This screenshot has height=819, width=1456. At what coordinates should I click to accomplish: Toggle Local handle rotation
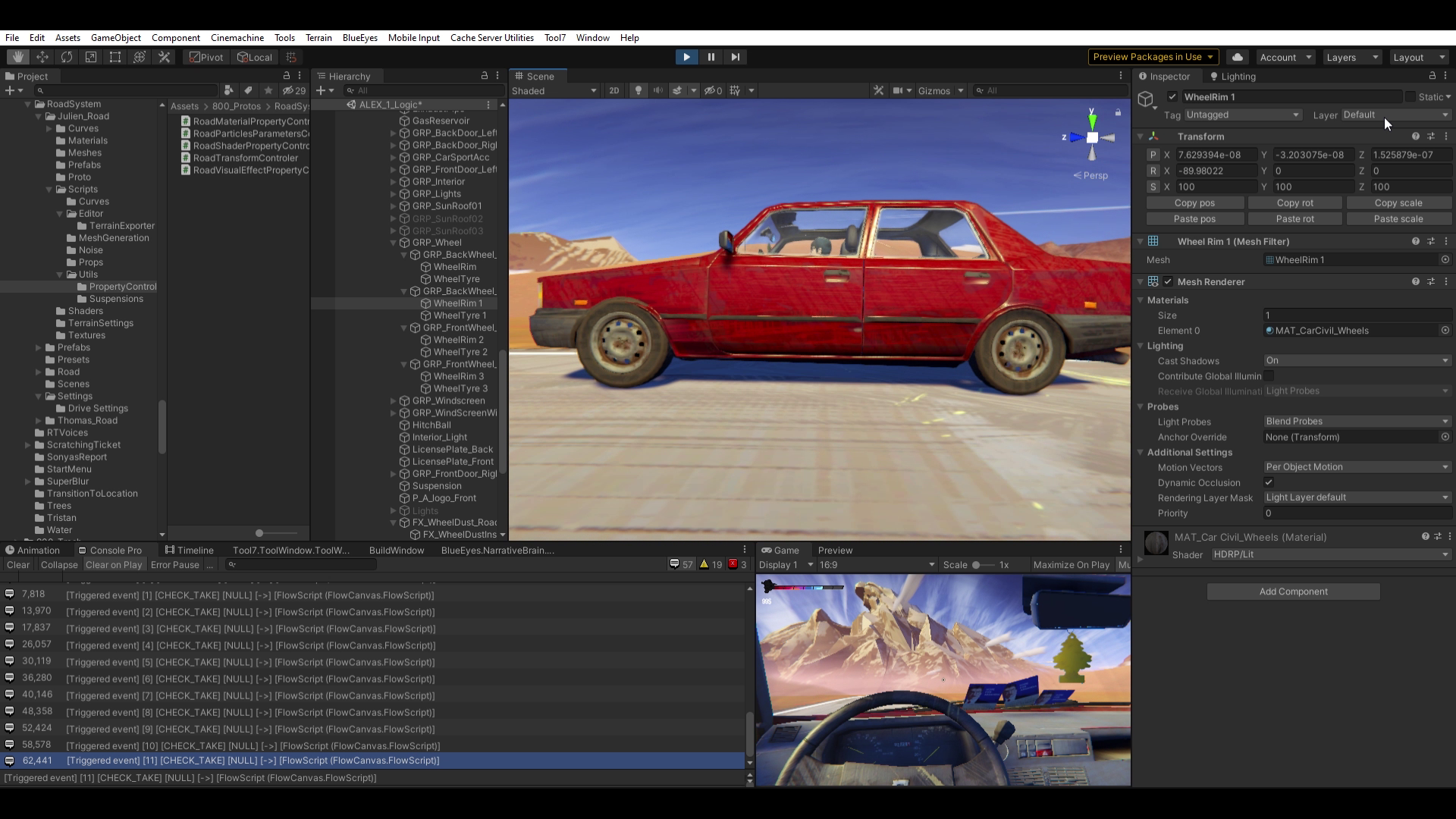(x=255, y=57)
